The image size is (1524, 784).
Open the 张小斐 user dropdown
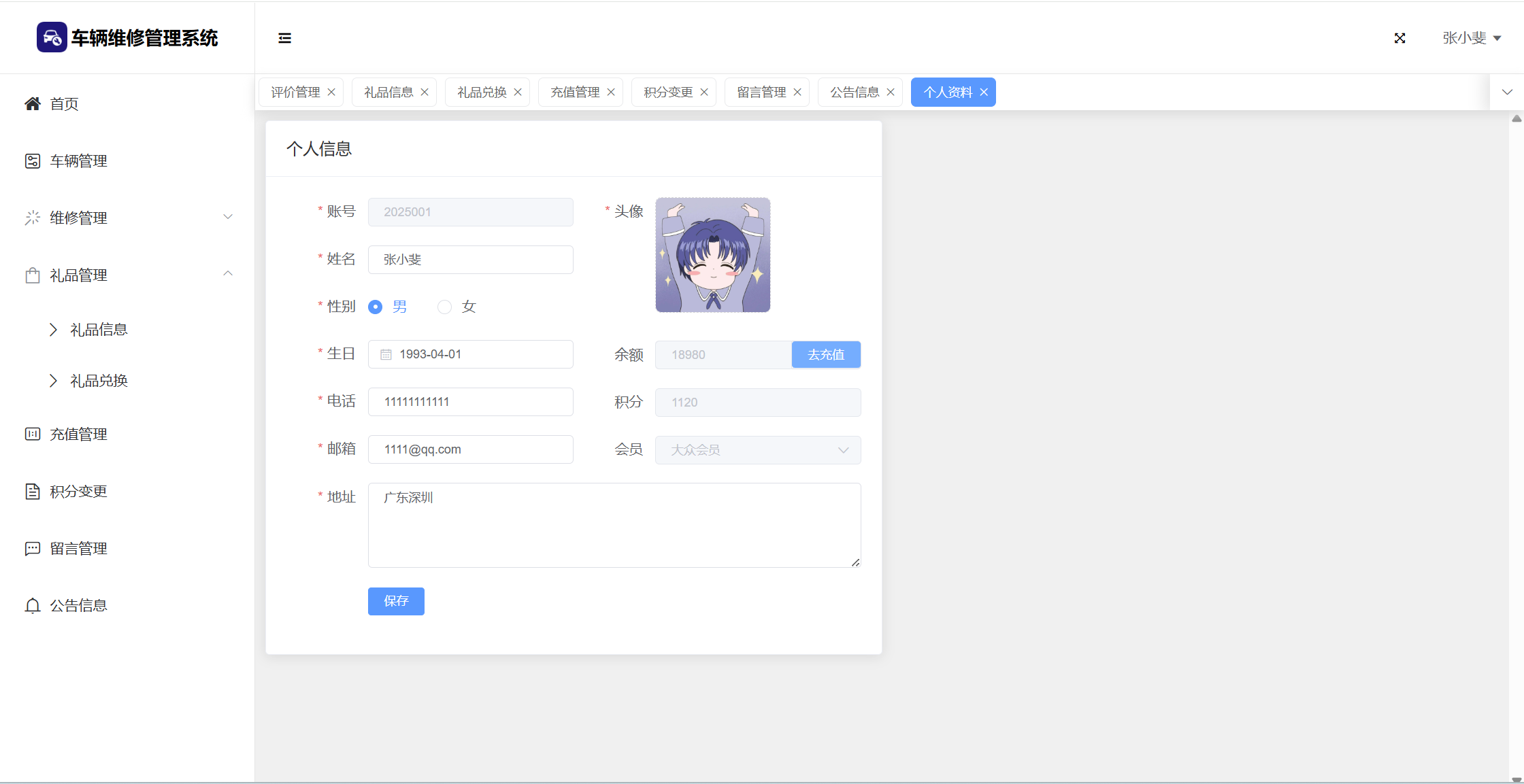[x=1471, y=38]
